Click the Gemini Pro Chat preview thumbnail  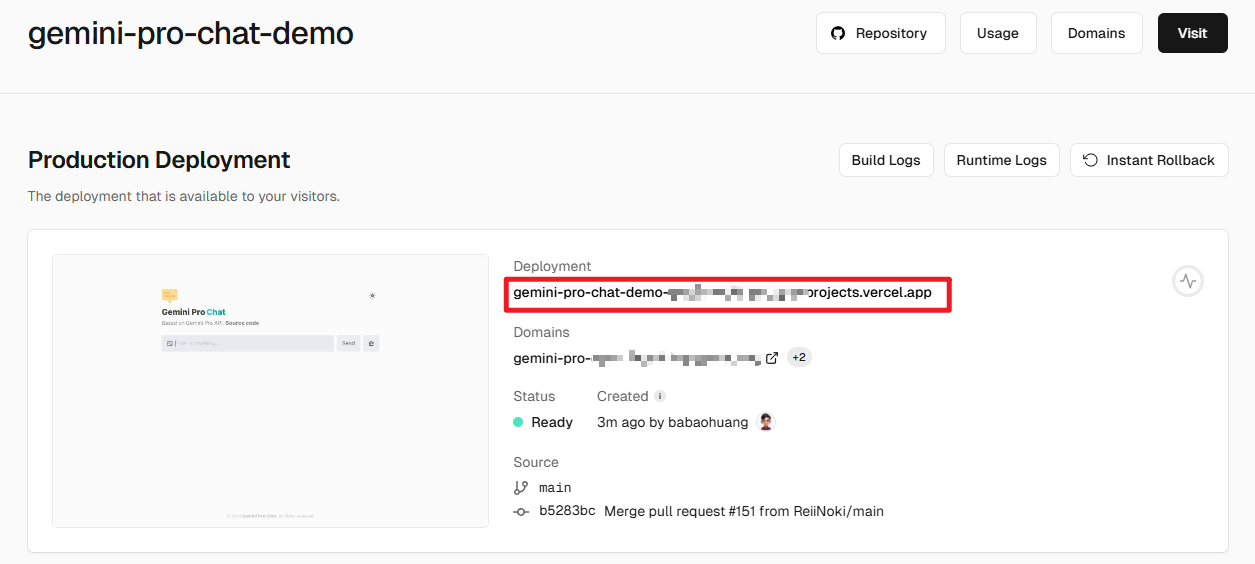270,391
